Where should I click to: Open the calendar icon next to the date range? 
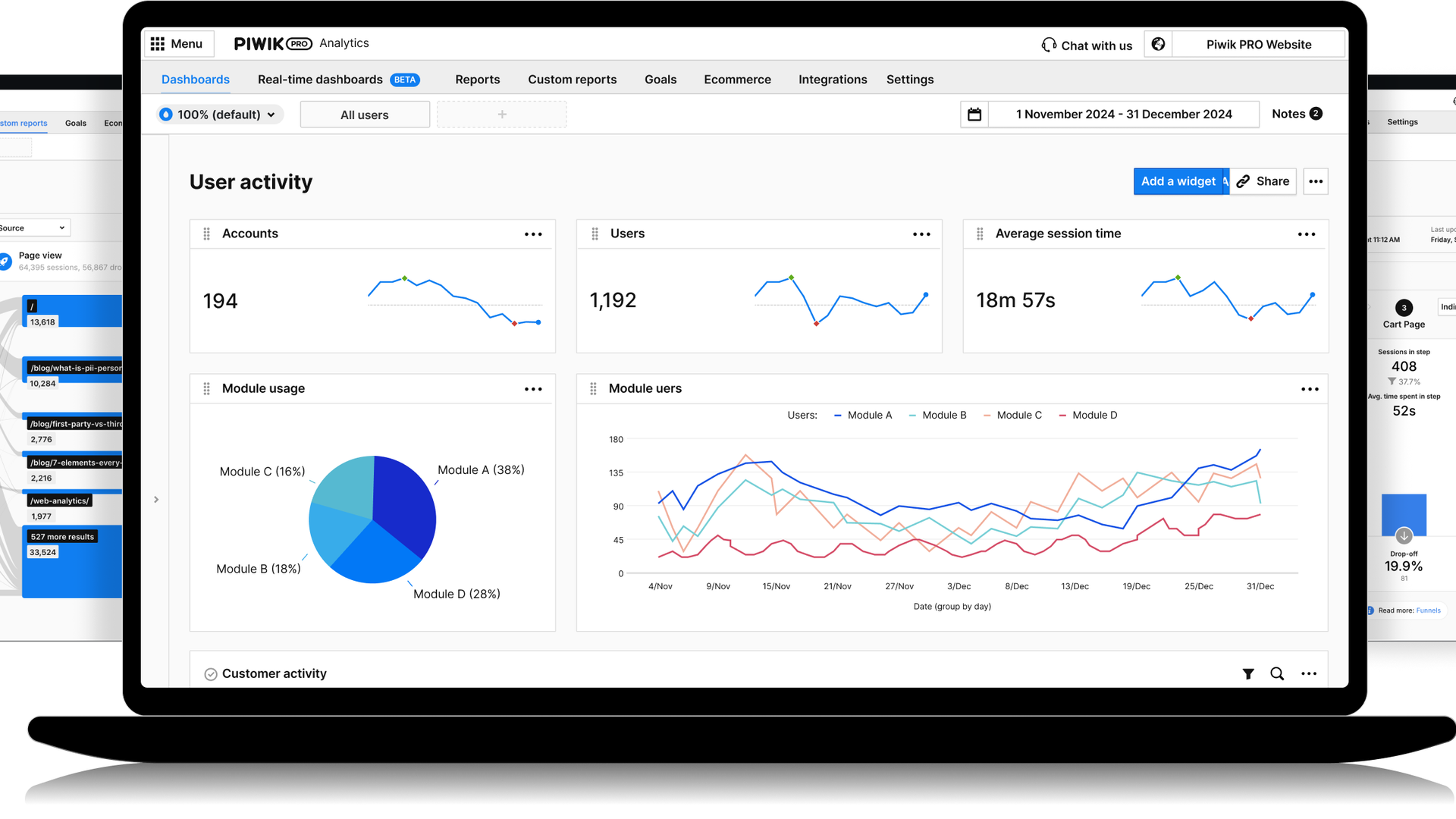click(974, 114)
